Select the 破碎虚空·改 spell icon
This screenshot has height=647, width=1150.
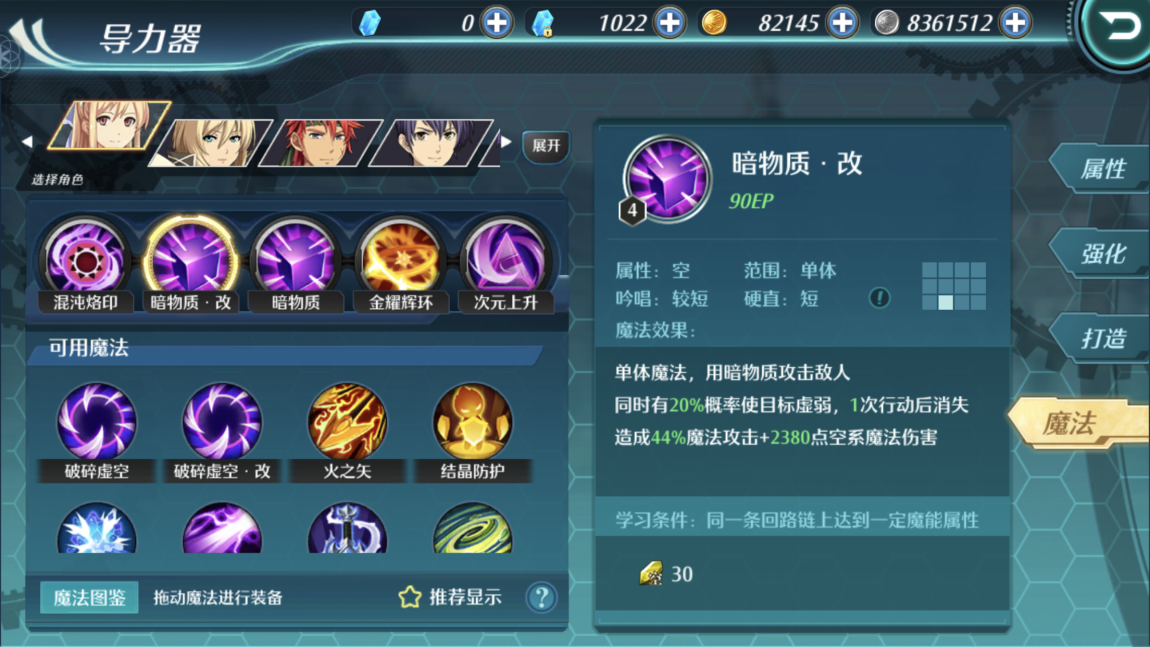tap(222, 431)
